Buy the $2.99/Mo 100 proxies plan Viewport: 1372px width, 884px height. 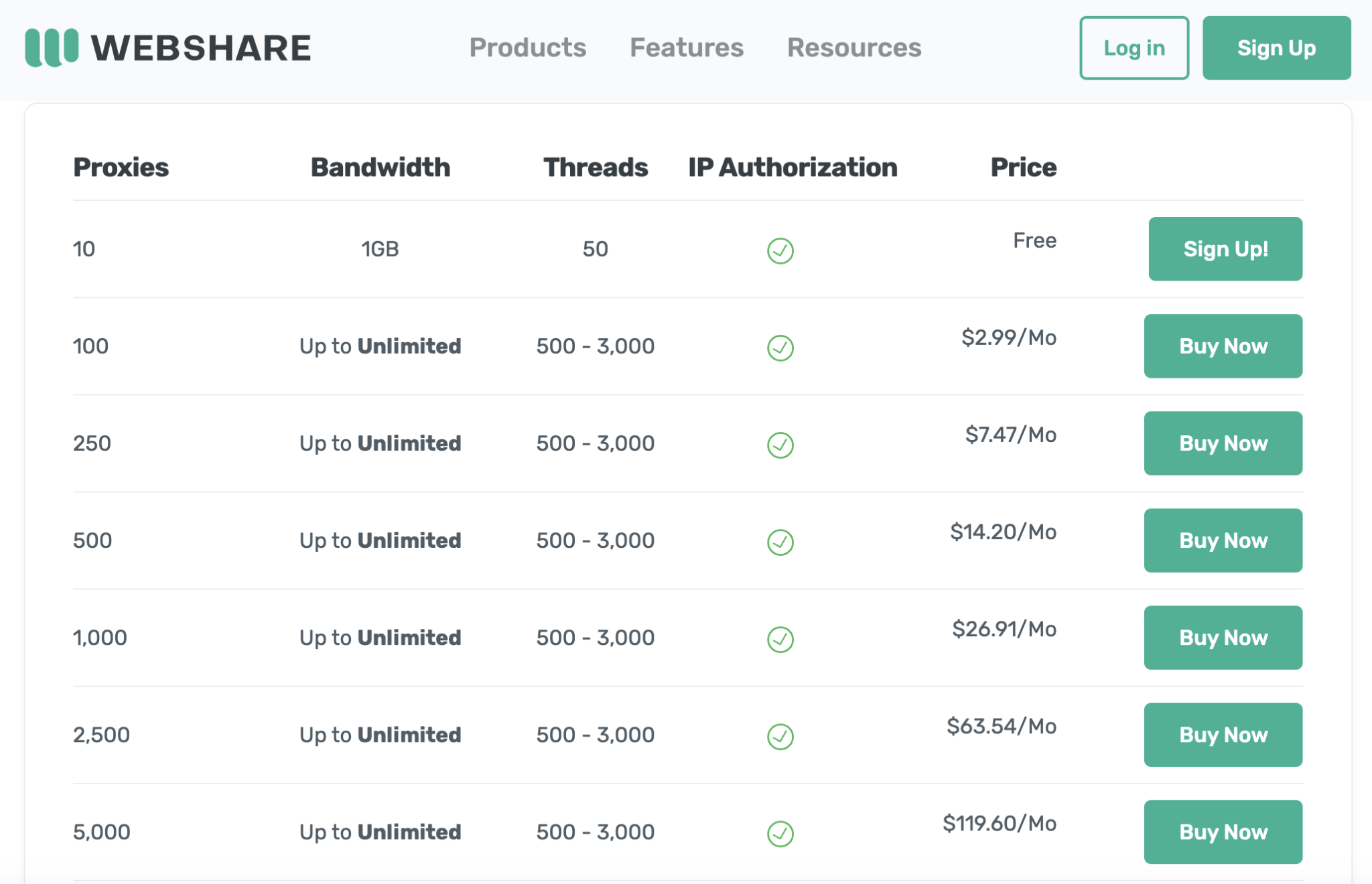pos(1223,346)
